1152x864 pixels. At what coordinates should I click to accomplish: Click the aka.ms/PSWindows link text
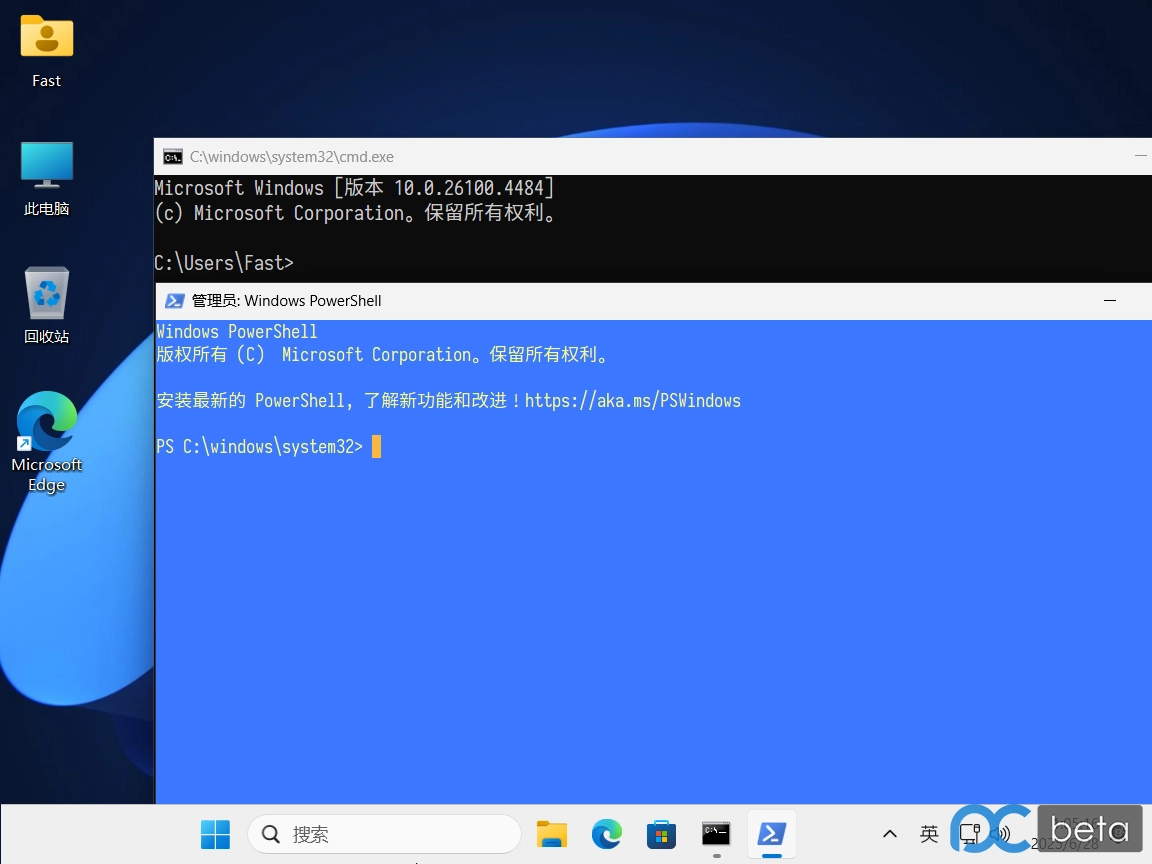(634, 400)
